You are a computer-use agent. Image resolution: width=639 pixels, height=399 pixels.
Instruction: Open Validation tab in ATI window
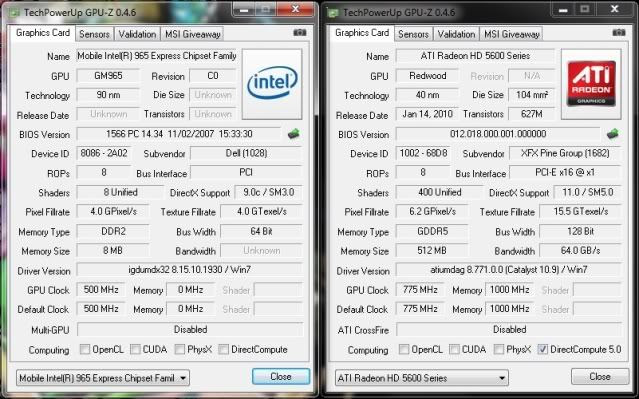[x=456, y=34]
